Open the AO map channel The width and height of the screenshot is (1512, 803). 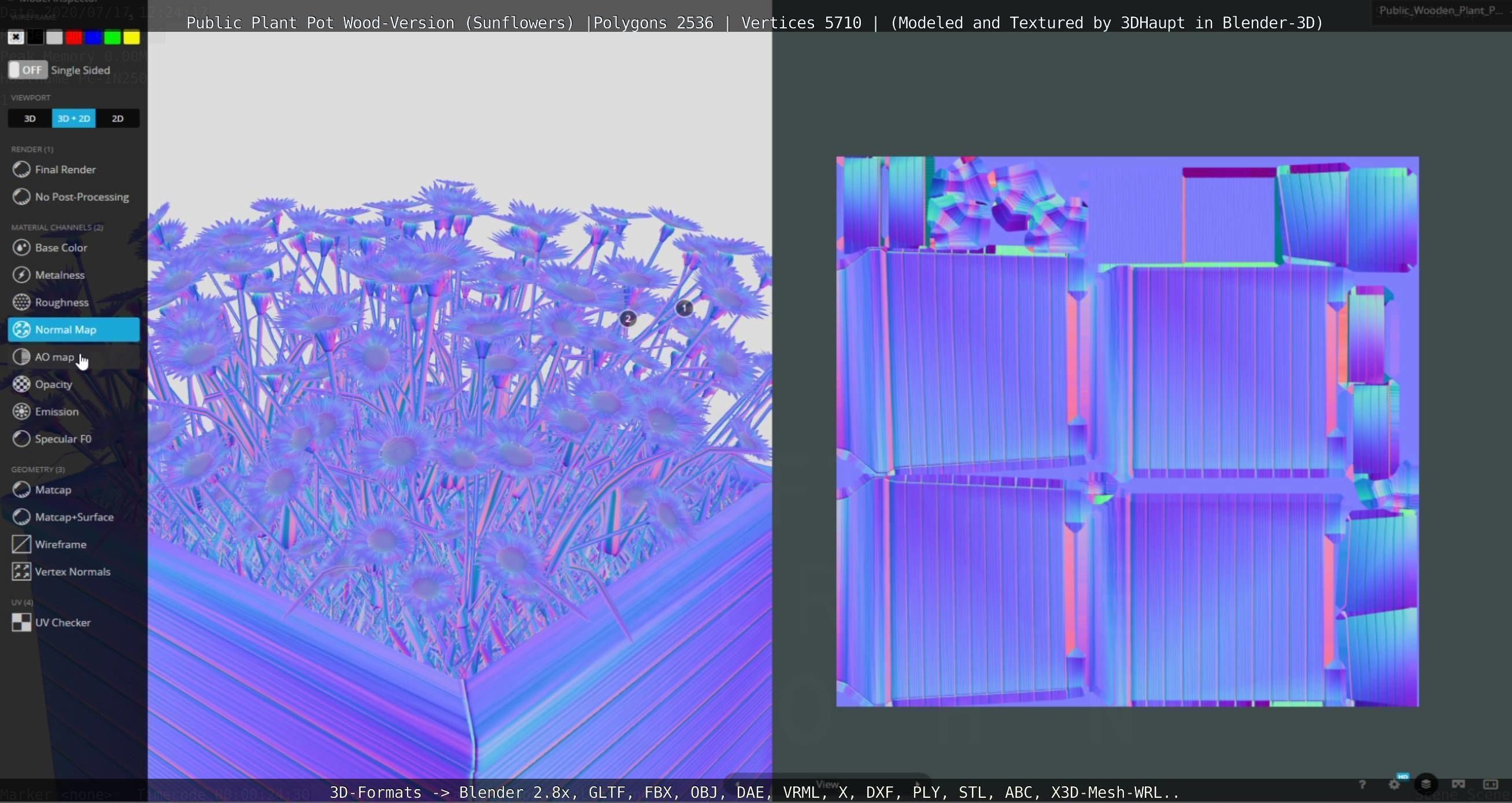[54, 357]
